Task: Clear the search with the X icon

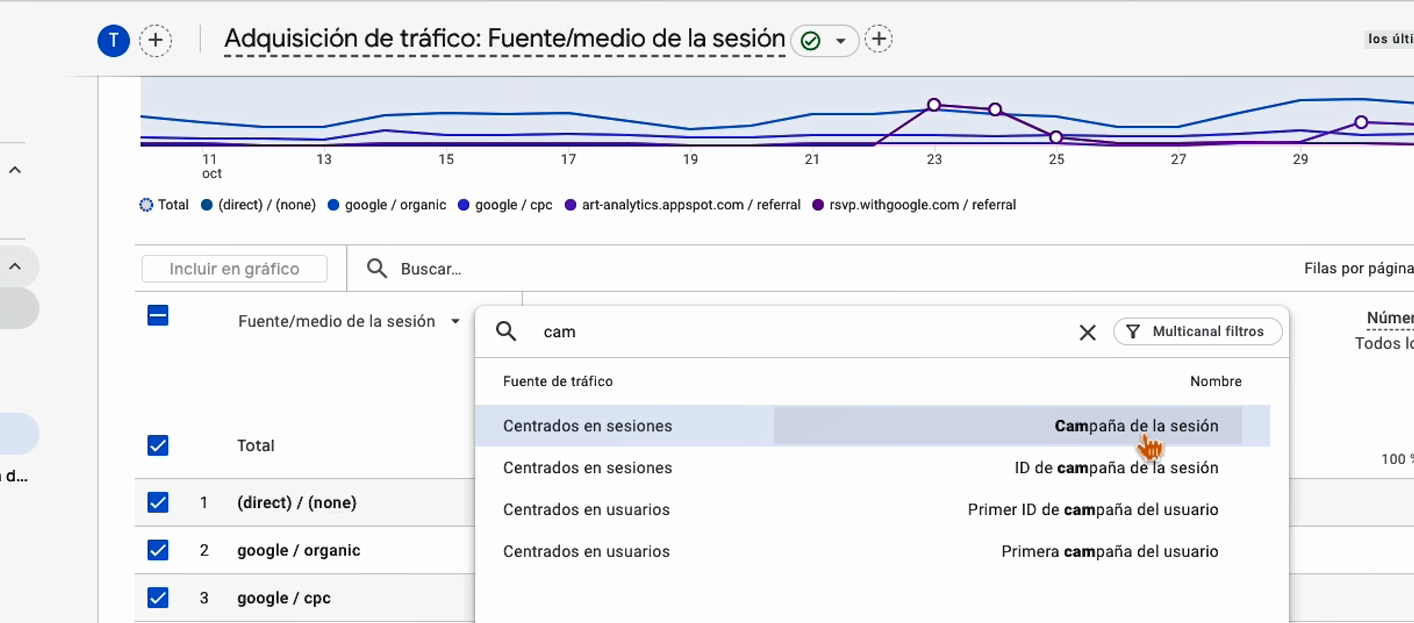Action: tap(1087, 332)
